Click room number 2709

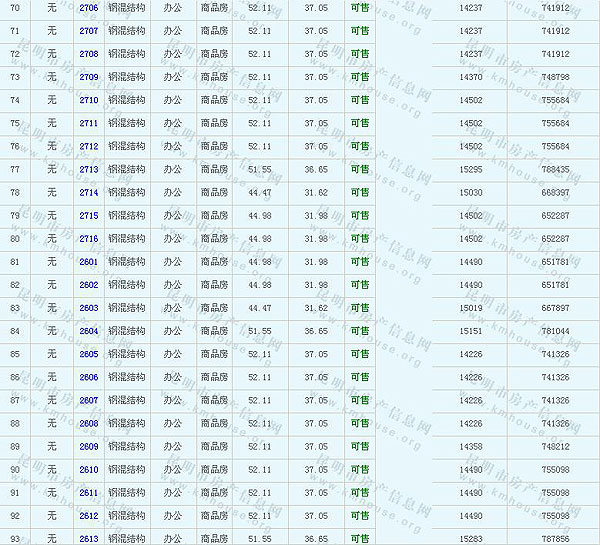point(89,77)
